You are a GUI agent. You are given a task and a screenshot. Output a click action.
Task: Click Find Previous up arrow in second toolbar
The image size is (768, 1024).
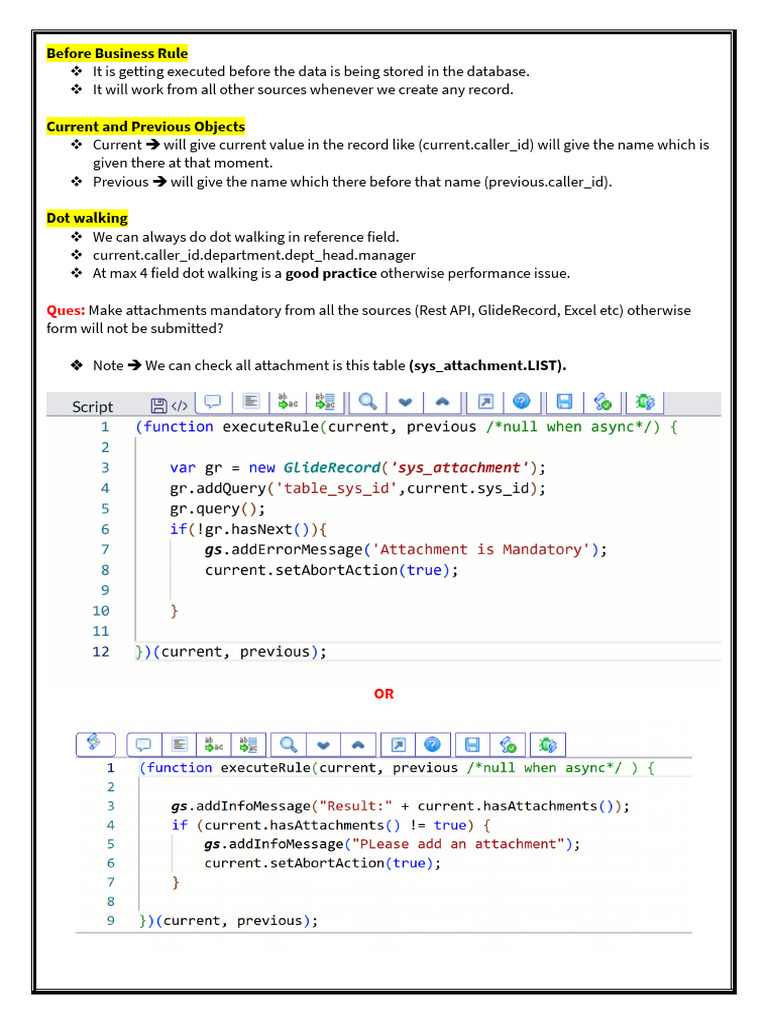358,744
